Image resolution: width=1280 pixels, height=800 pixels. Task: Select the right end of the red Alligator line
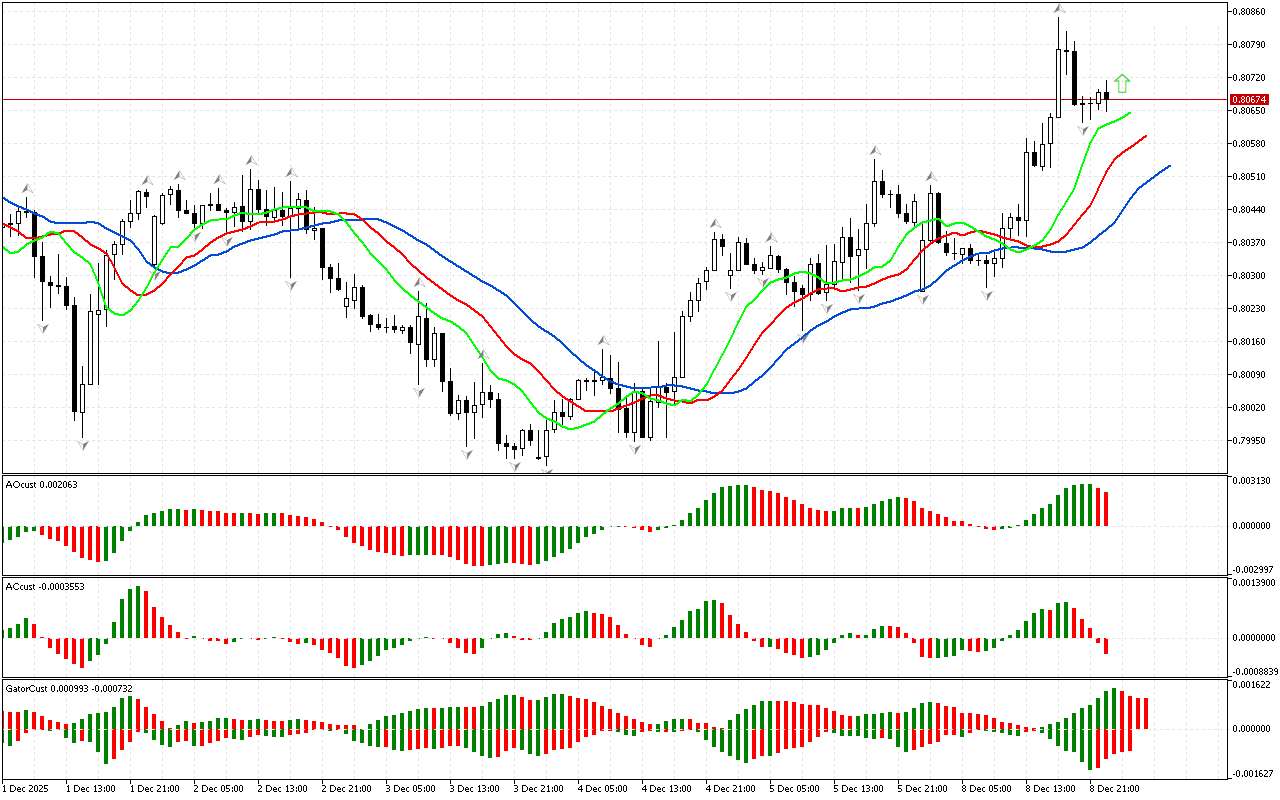1145,135
